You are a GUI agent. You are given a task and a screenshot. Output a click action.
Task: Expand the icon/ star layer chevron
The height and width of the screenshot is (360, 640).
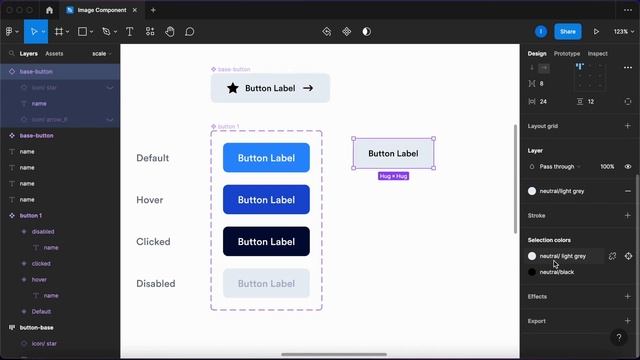click(110, 87)
